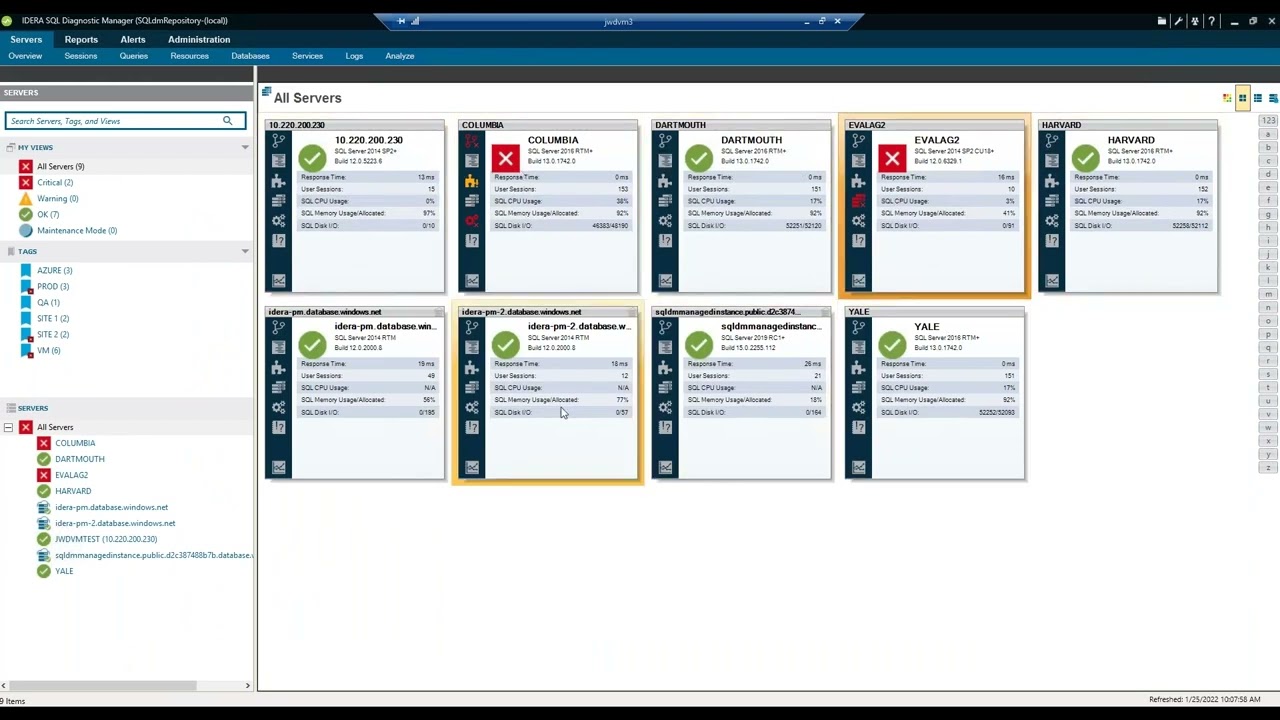This screenshot has height=720, width=1280.
Task: Filter by the AZURE (3) tag
Action: click(54, 271)
